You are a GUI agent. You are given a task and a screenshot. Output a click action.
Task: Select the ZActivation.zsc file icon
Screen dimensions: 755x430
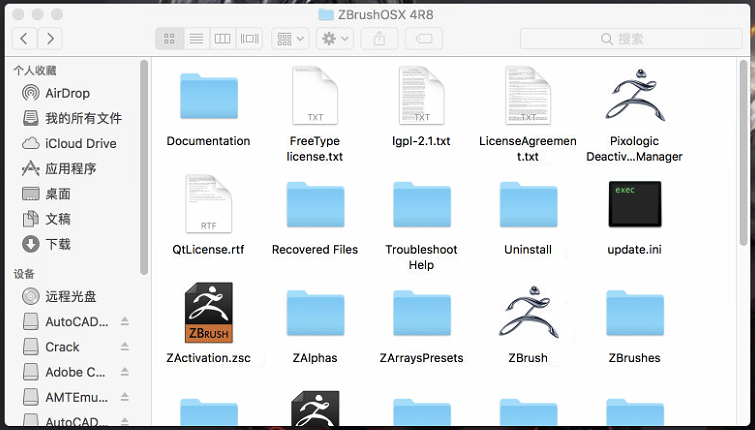tap(208, 313)
